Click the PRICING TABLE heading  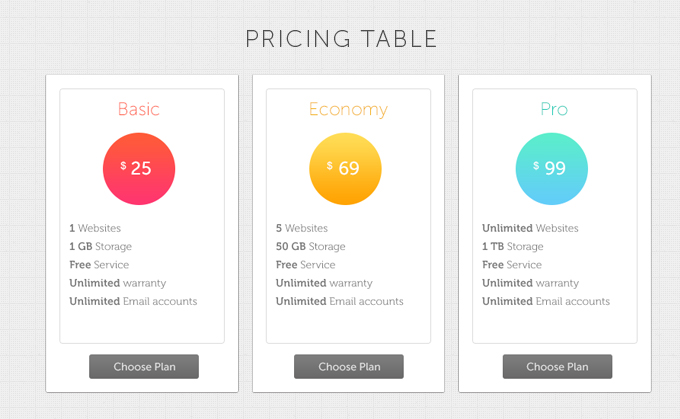(x=341, y=39)
